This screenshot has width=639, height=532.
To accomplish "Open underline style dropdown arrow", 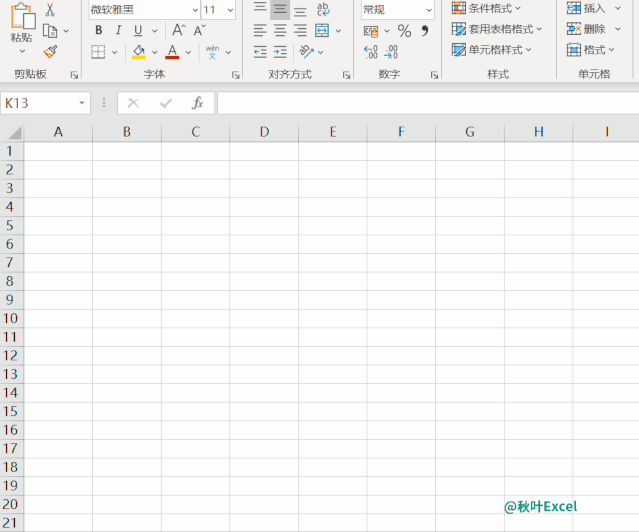I will pos(154,31).
